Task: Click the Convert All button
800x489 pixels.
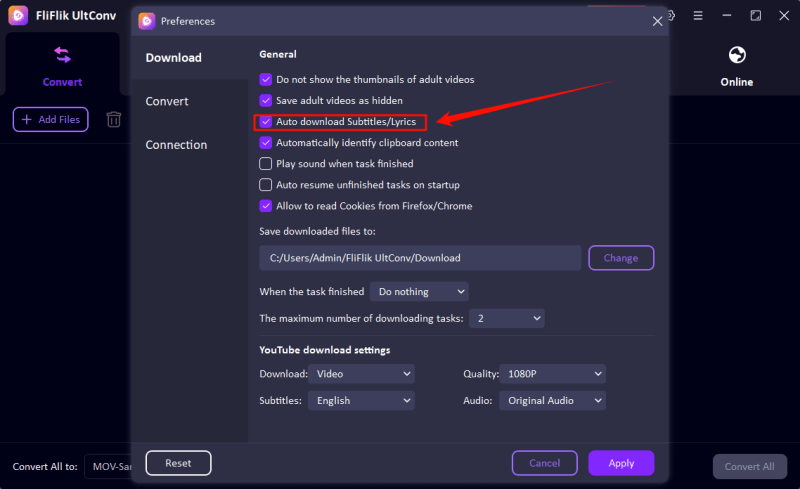Action: (x=749, y=467)
